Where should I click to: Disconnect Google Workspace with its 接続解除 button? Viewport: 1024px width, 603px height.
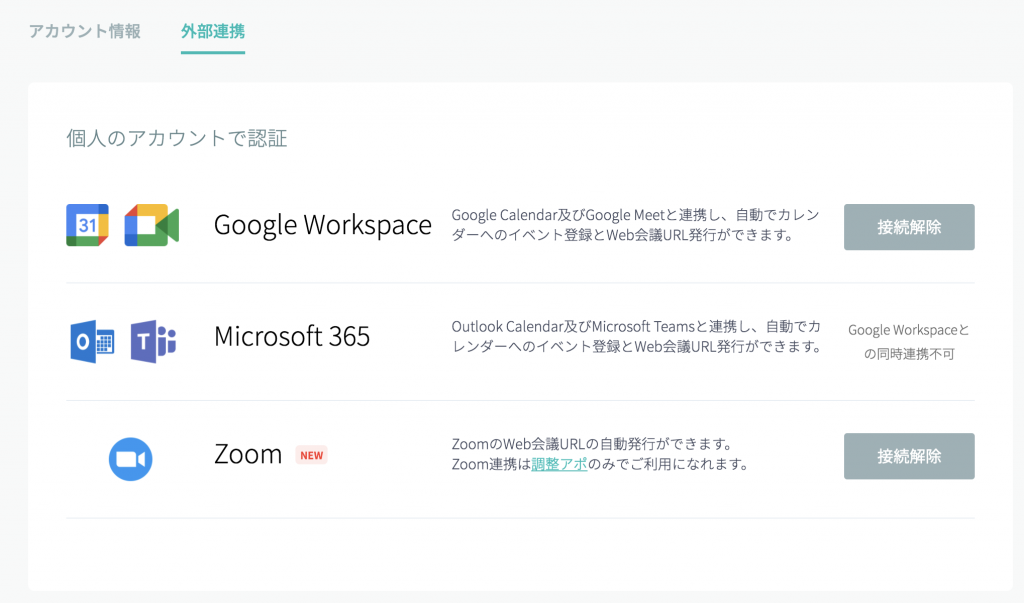tap(909, 227)
